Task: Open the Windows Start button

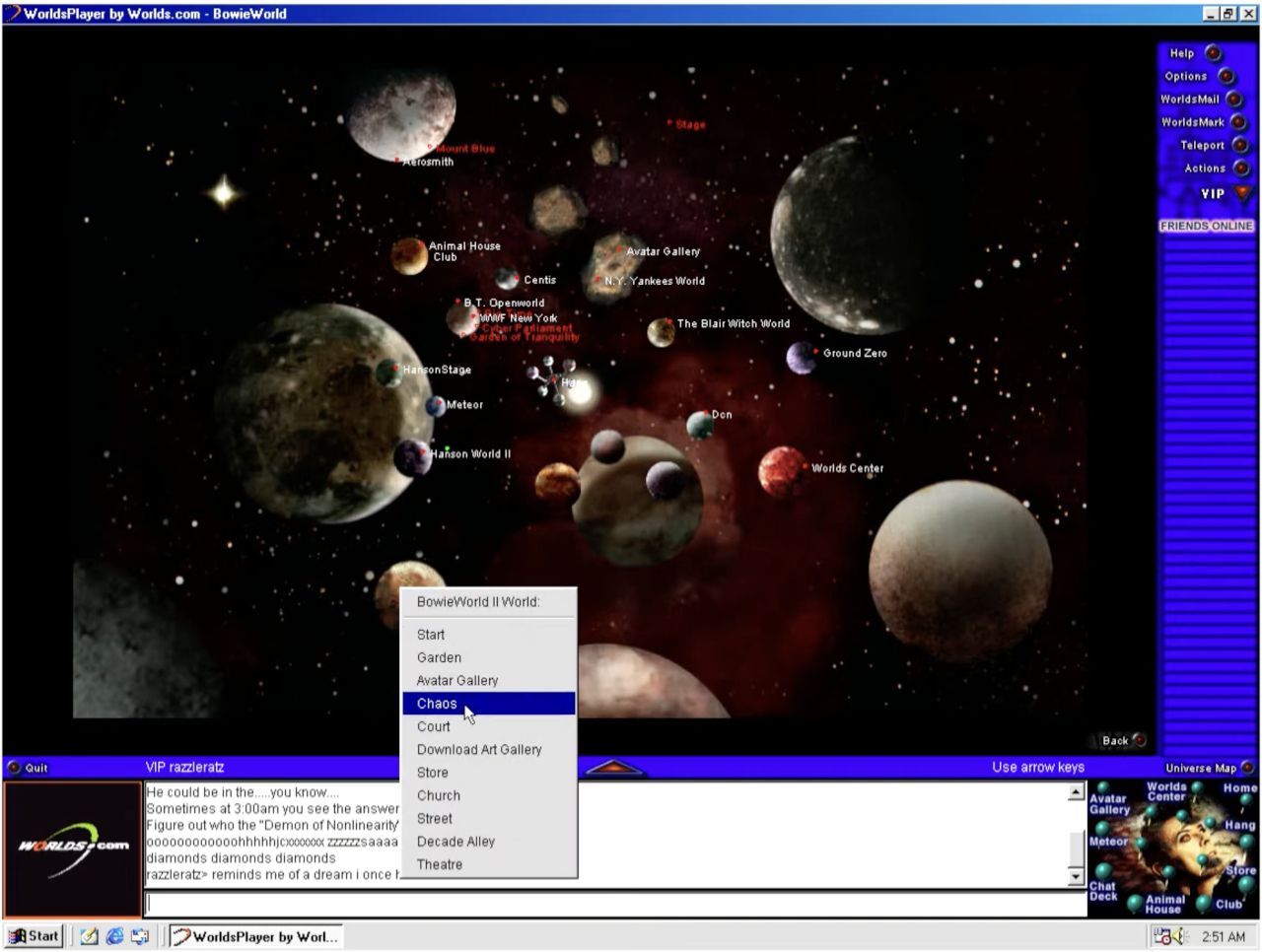Action: tap(35, 936)
